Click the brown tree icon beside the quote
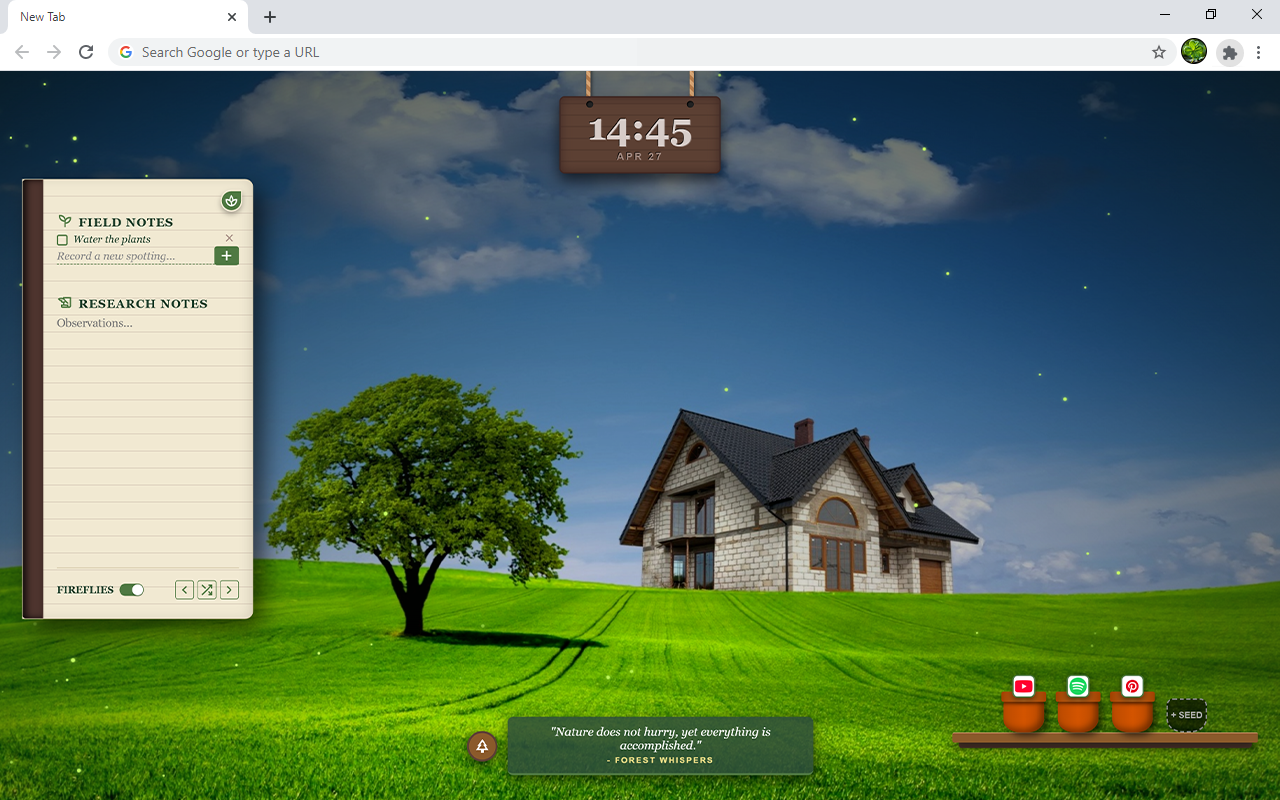 (x=482, y=746)
